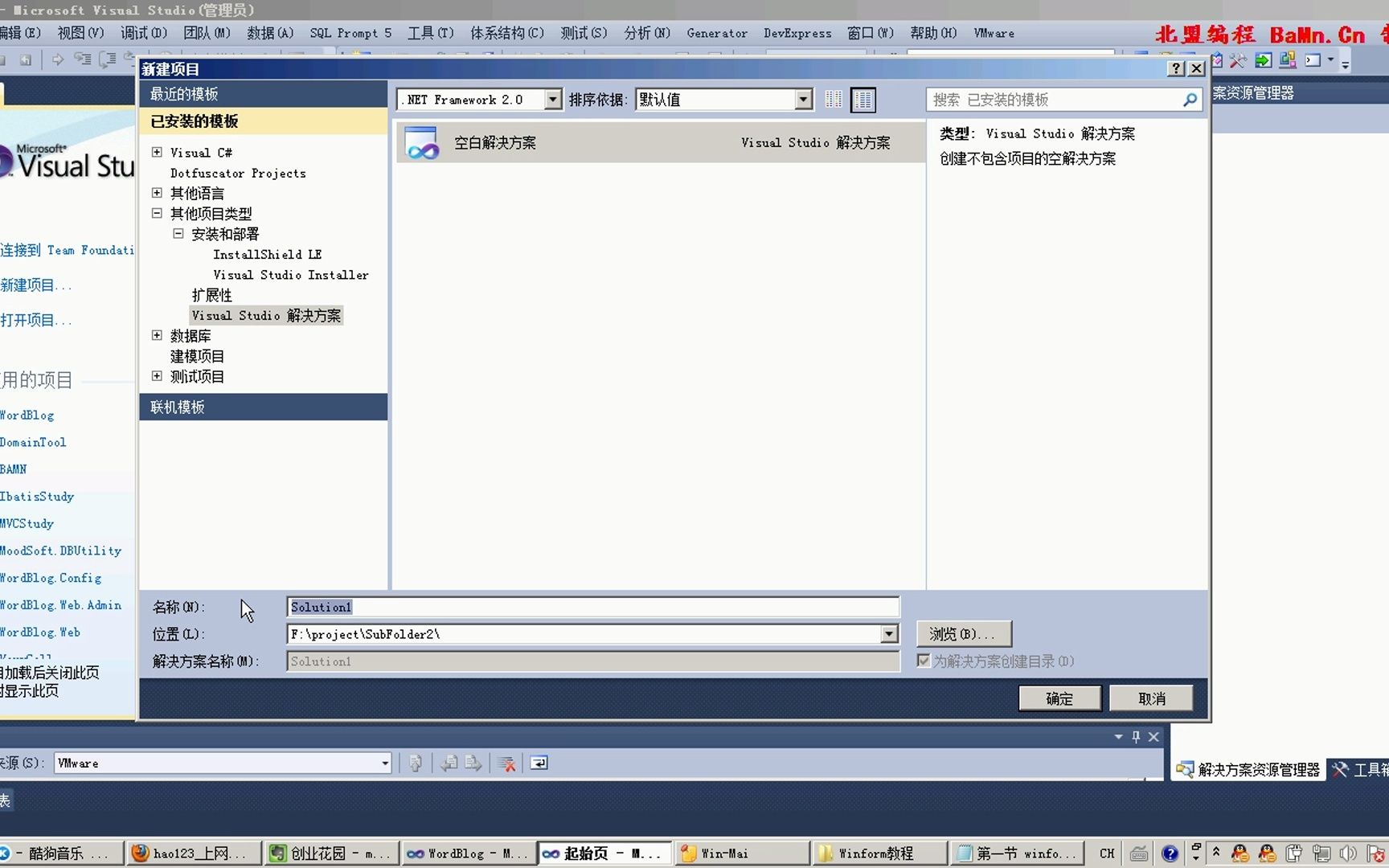1389x868 pixels.
Task: Click the 浏览 browse button
Action: pyautogui.click(x=963, y=634)
